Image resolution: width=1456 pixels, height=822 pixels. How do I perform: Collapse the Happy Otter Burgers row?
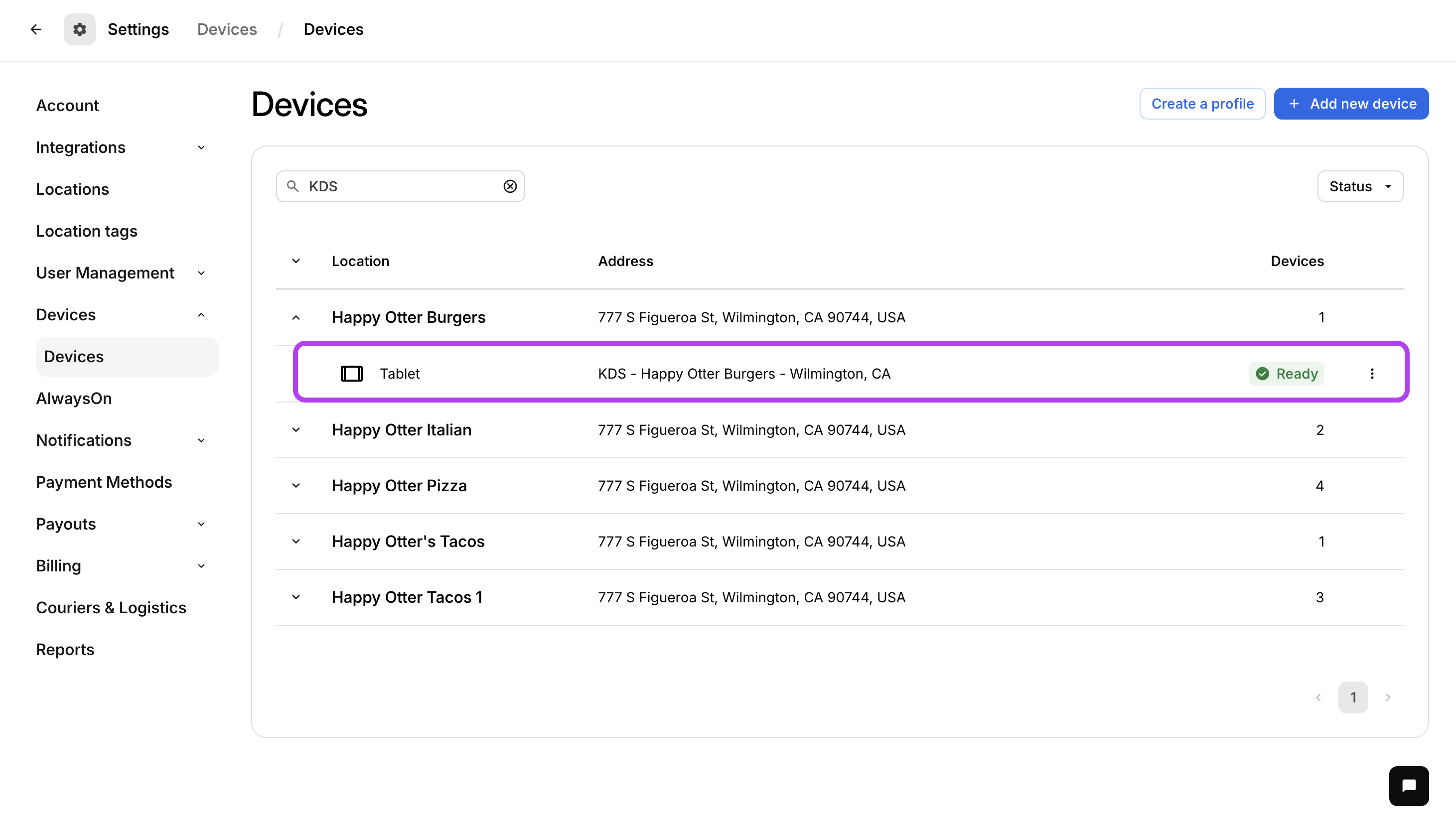click(x=295, y=317)
